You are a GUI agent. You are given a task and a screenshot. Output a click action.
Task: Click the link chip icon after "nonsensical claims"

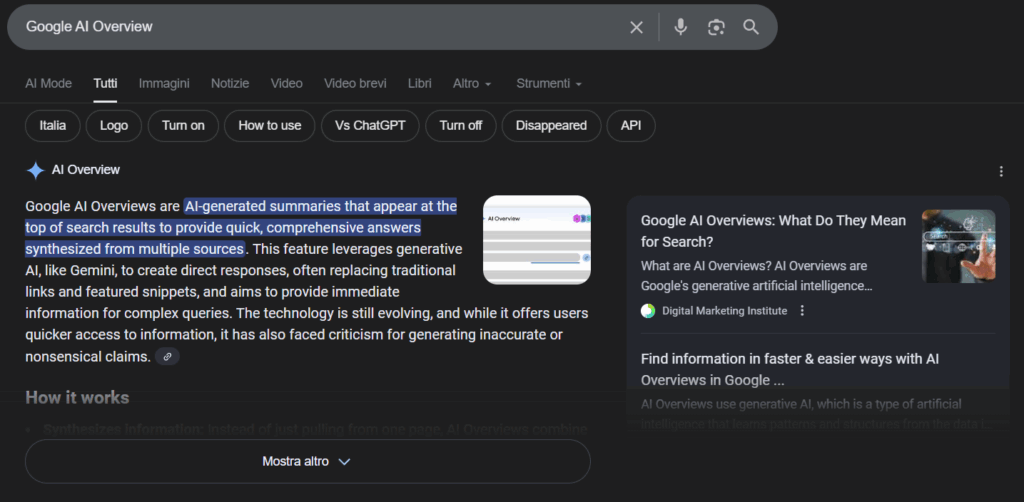pyautogui.click(x=168, y=356)
